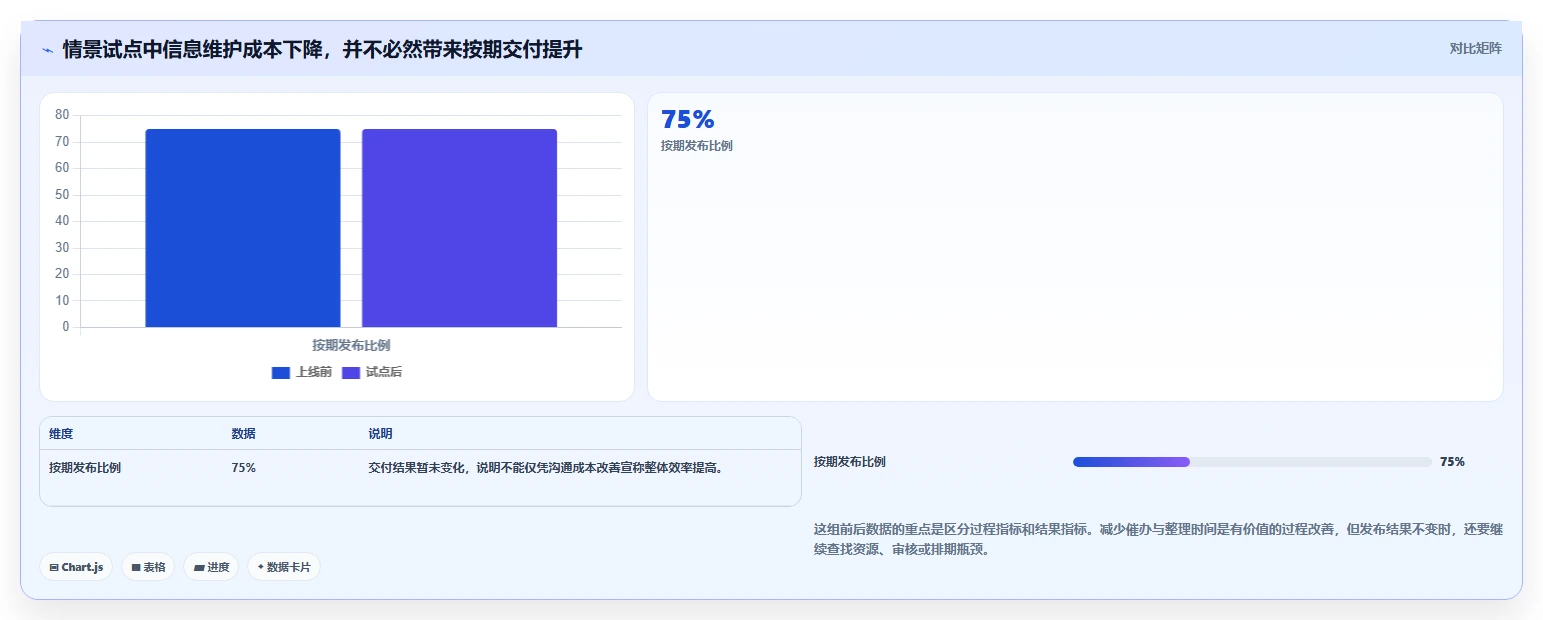The width and height of the screenshot is (1543, 620).
Task: Click the 数据 column header
Action: tap(243, 434)
